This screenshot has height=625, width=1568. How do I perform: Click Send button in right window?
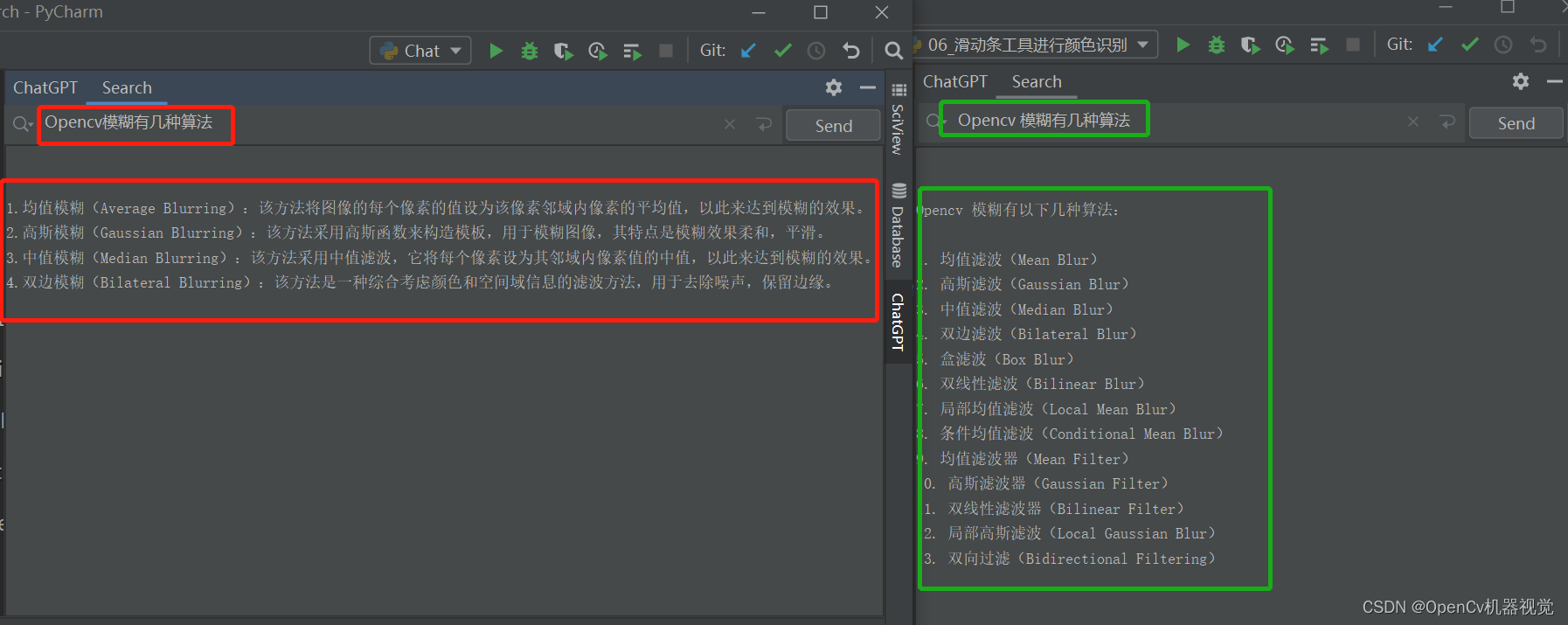(x=1516, y=123)
